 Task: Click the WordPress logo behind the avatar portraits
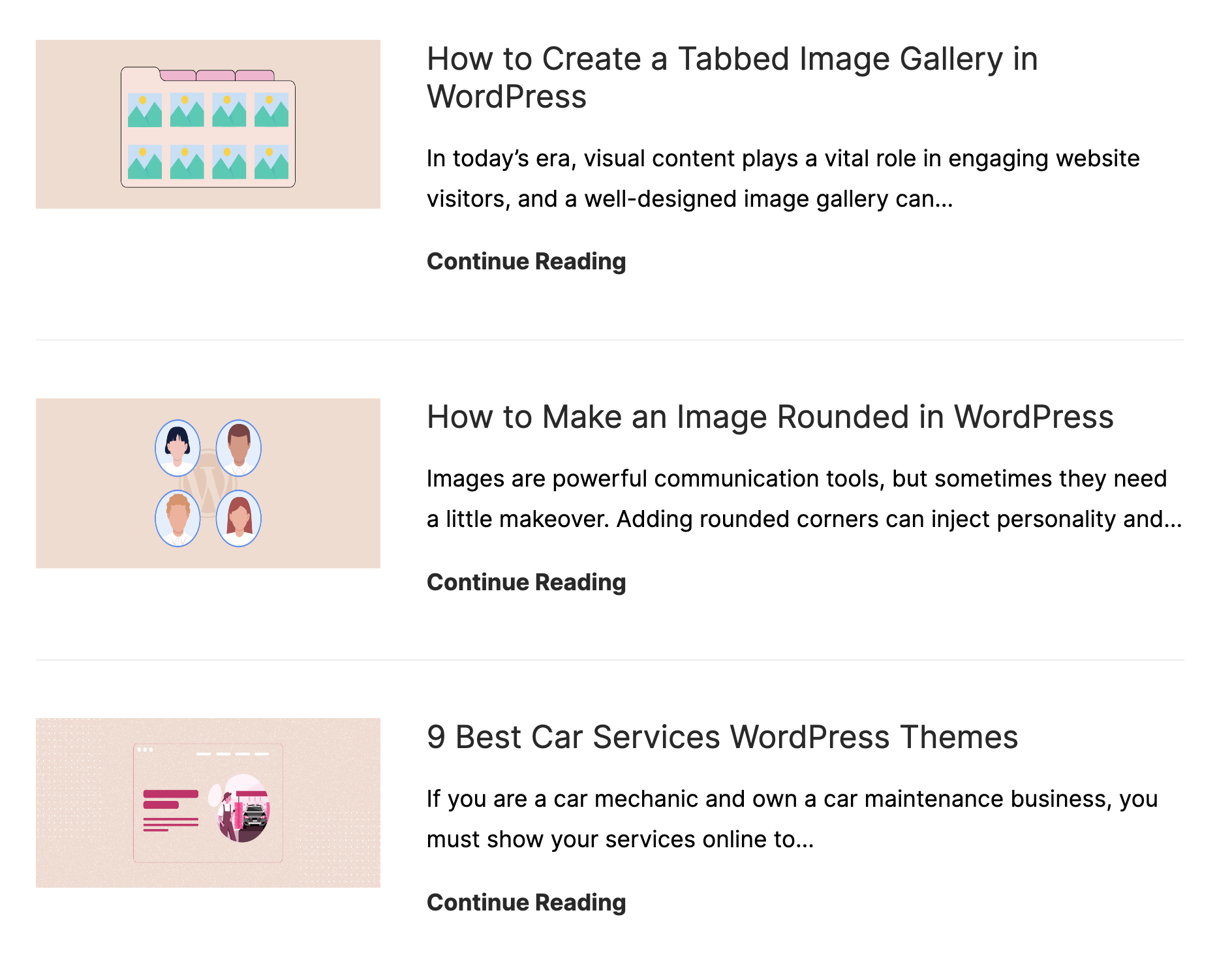(208, 484)
